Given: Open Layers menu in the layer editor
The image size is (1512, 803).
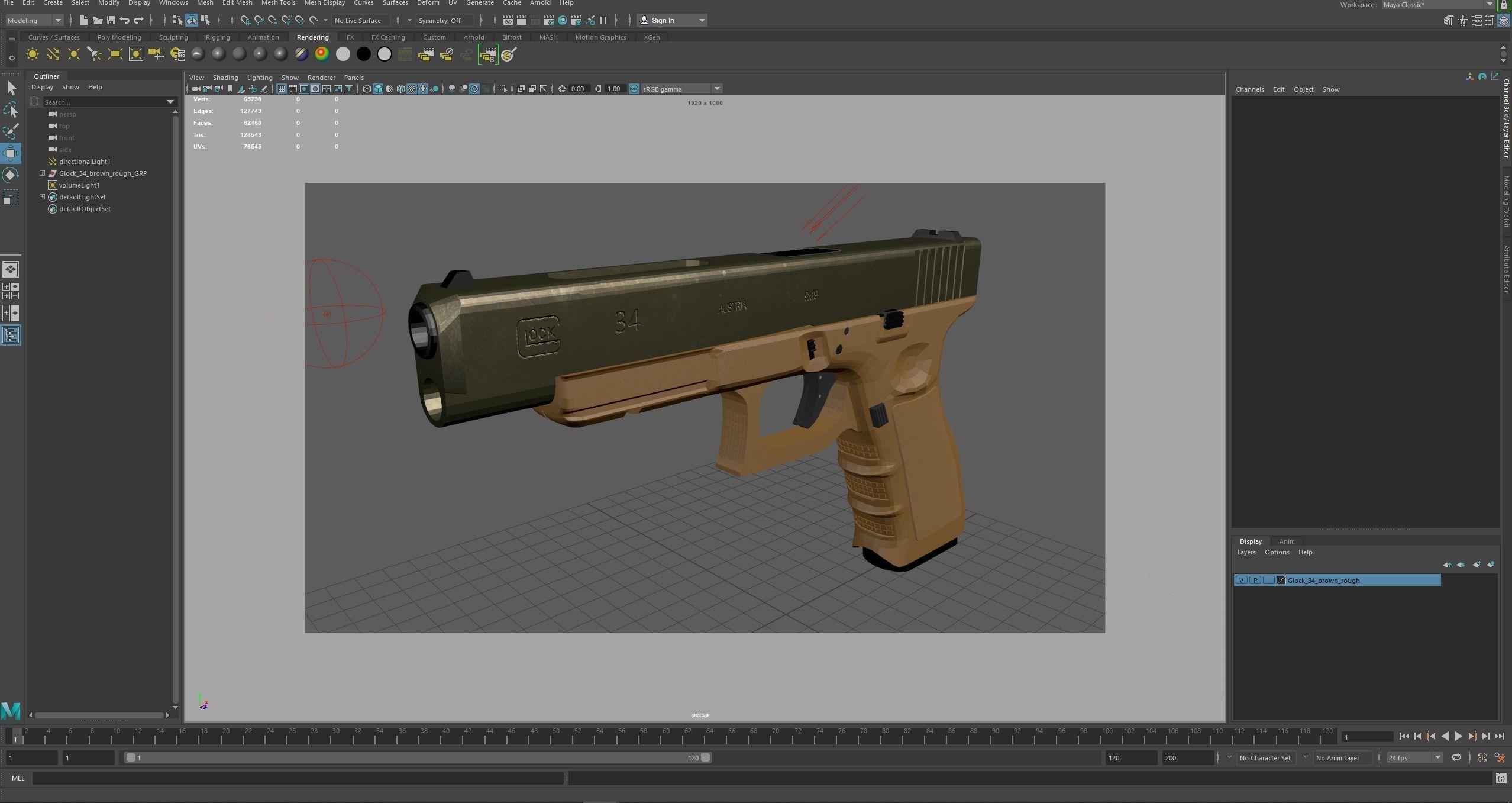Looking at the screenshot, I should 1246,552.
